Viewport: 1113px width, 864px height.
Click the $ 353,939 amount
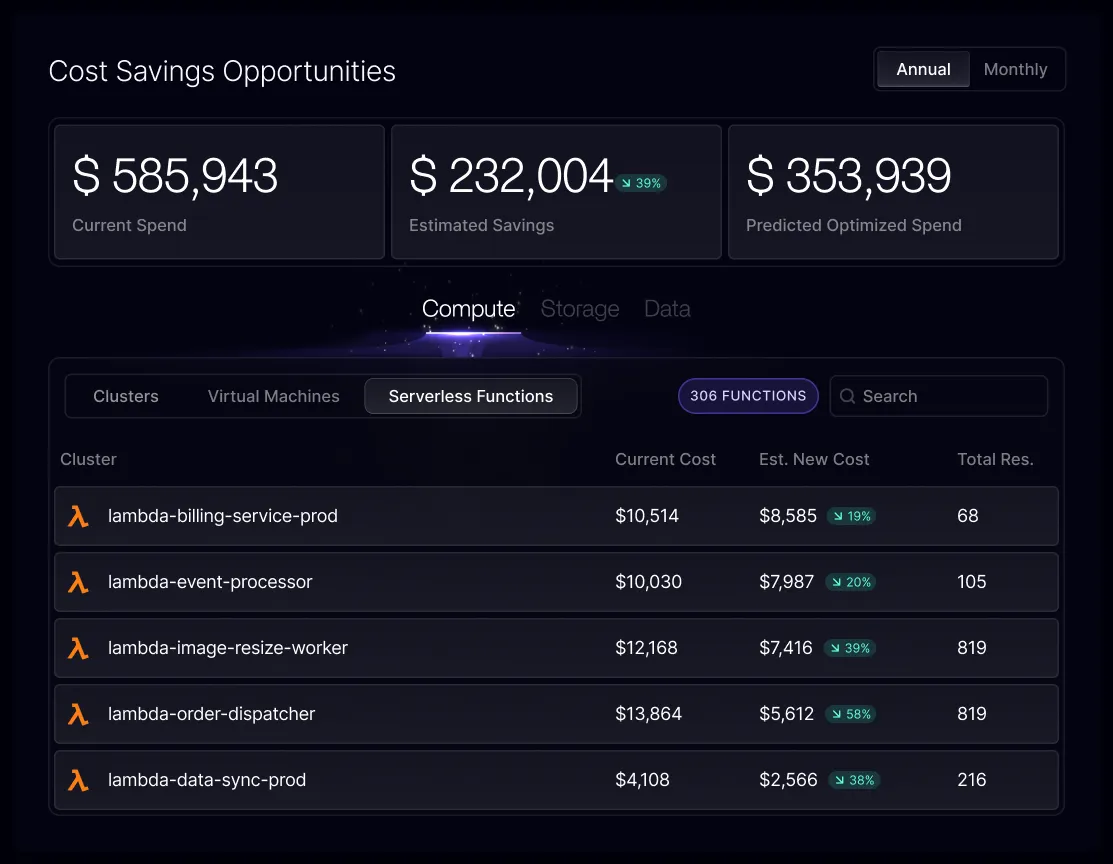[848, 176]
